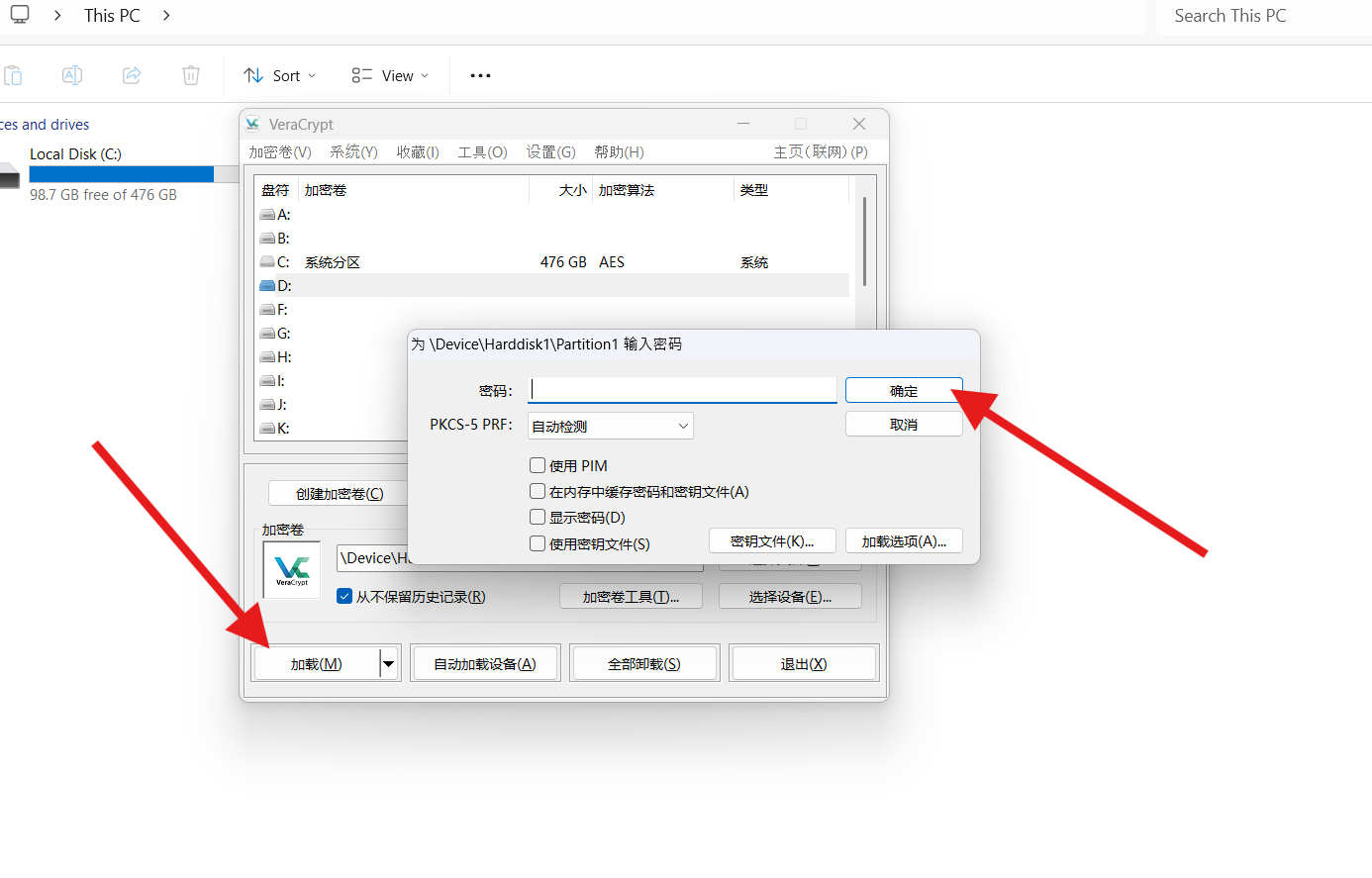The image size is (1372, 878).
Task: Open the 设置(G) menu
Action: tap(550, 151)
